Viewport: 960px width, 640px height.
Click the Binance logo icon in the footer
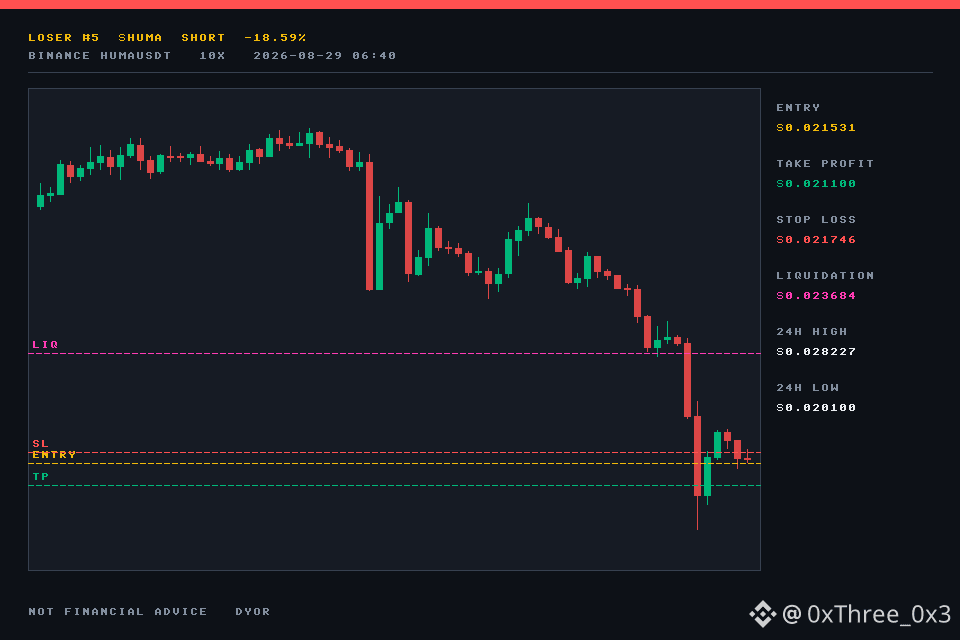763,614
